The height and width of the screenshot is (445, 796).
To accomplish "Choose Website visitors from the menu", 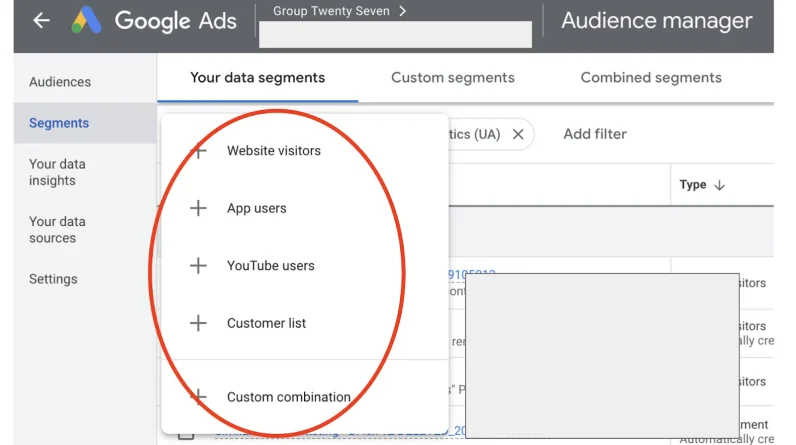I will point(305,151).
